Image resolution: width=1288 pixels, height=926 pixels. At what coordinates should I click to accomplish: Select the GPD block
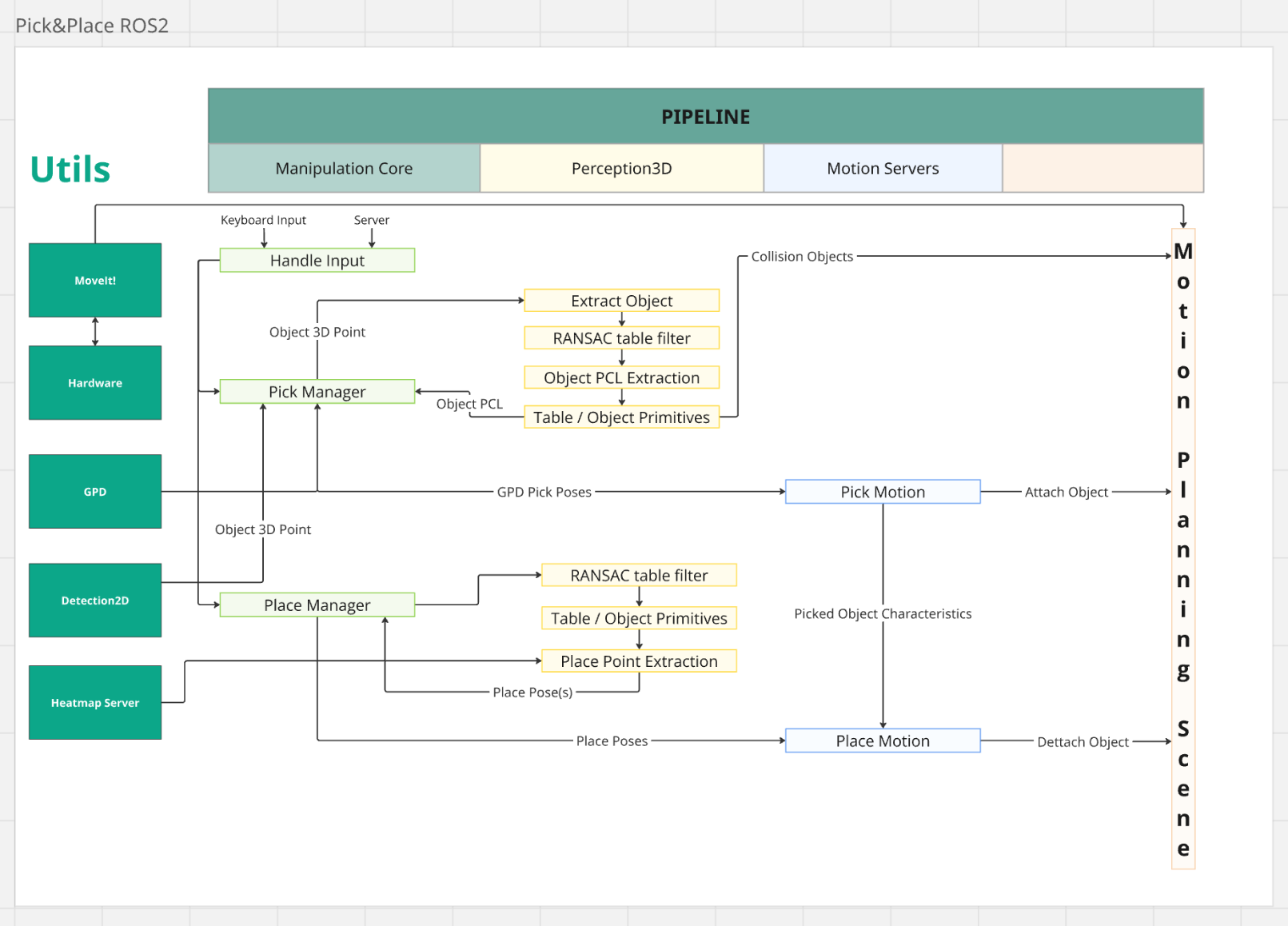(95, 492)
